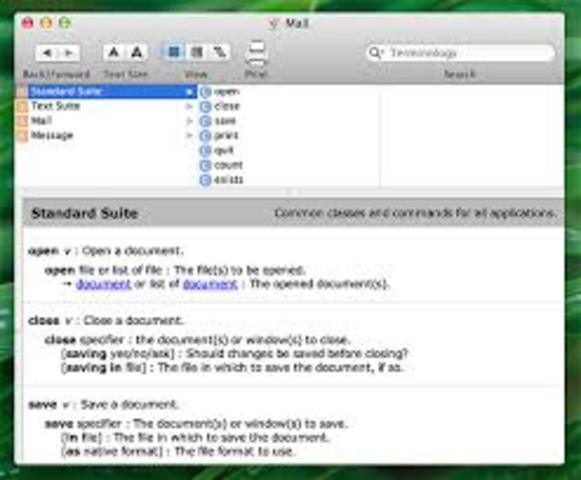Select the count command text
Viewport: 581px width, 480px height.
click(228, 165)
